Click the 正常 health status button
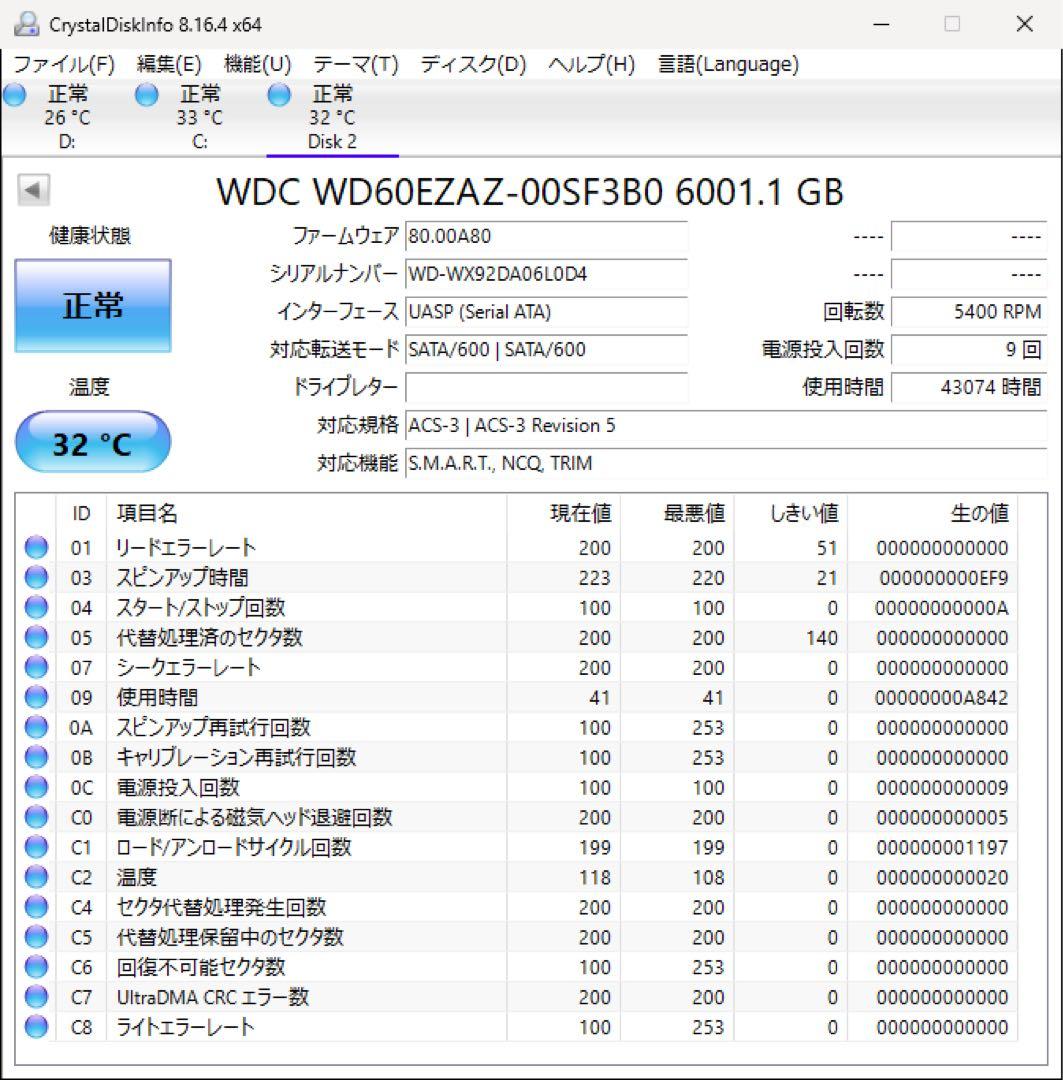Viewport: 1063px width, 1080px height. tap(92, 306)
